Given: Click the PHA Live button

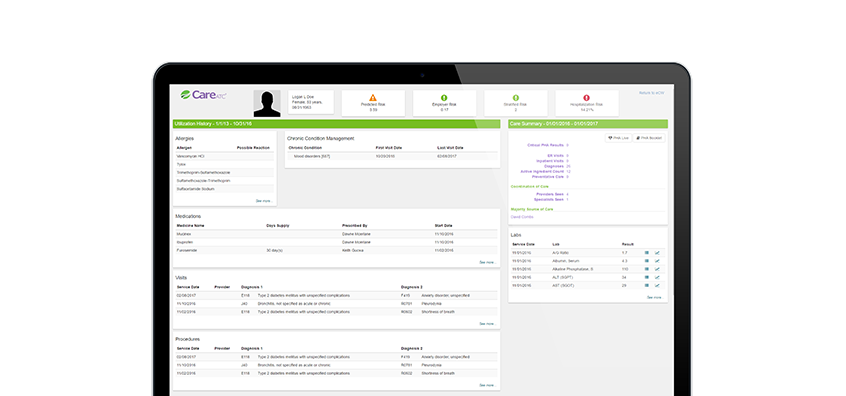Looking at the screenshot, I should coord(618,138).
